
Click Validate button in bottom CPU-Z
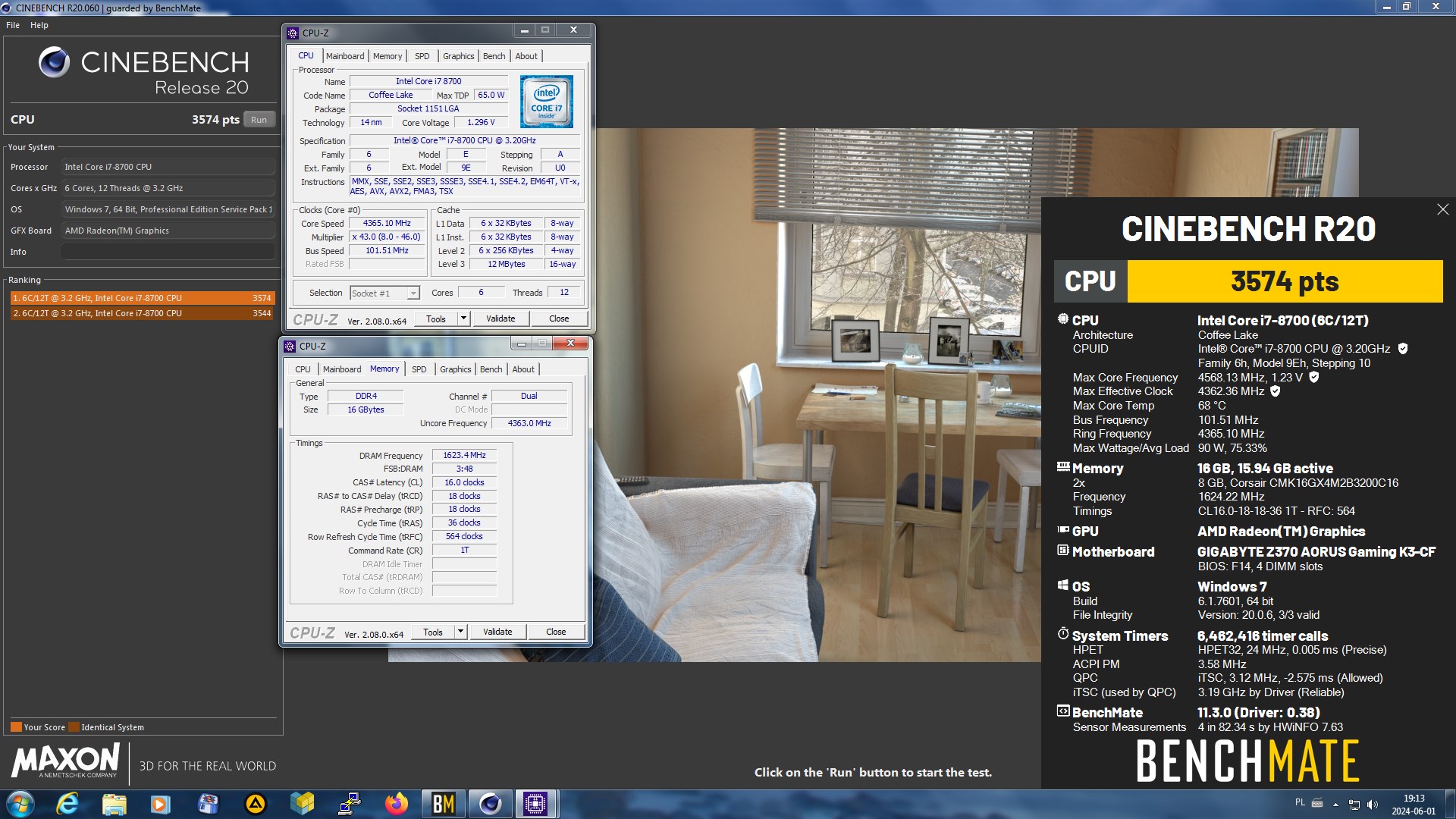point(497,632)
